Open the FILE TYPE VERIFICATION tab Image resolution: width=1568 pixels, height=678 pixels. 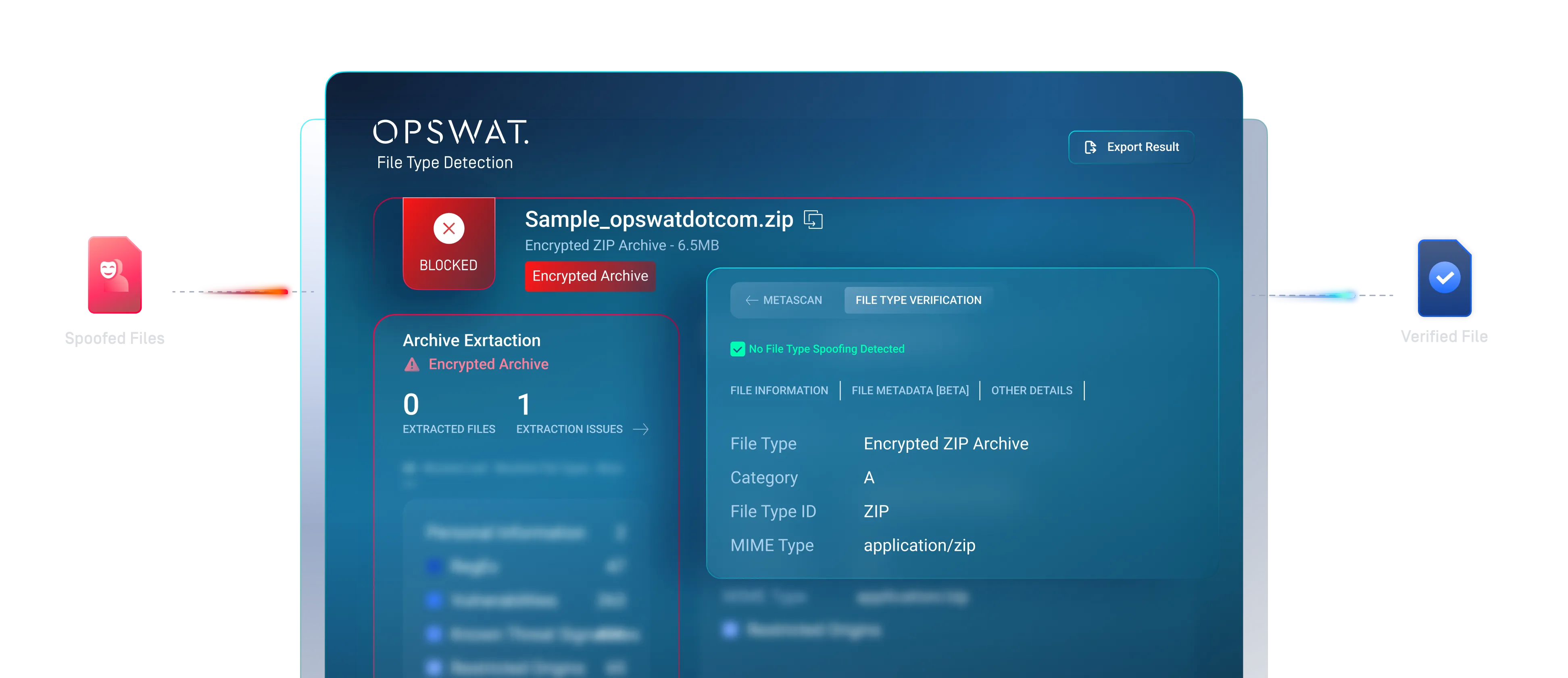pos(918,300)
